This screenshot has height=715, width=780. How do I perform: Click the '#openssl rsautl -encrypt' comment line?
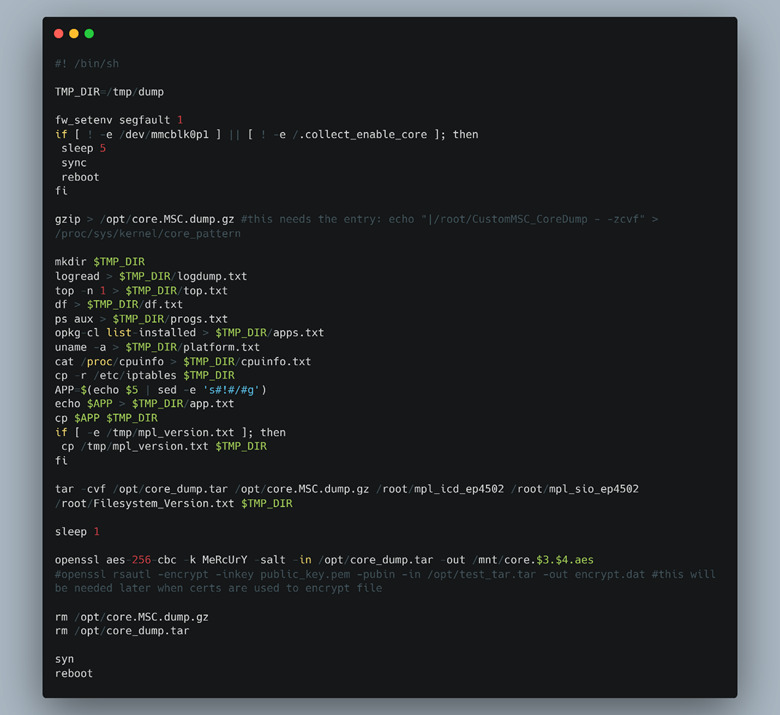point(385,574)
